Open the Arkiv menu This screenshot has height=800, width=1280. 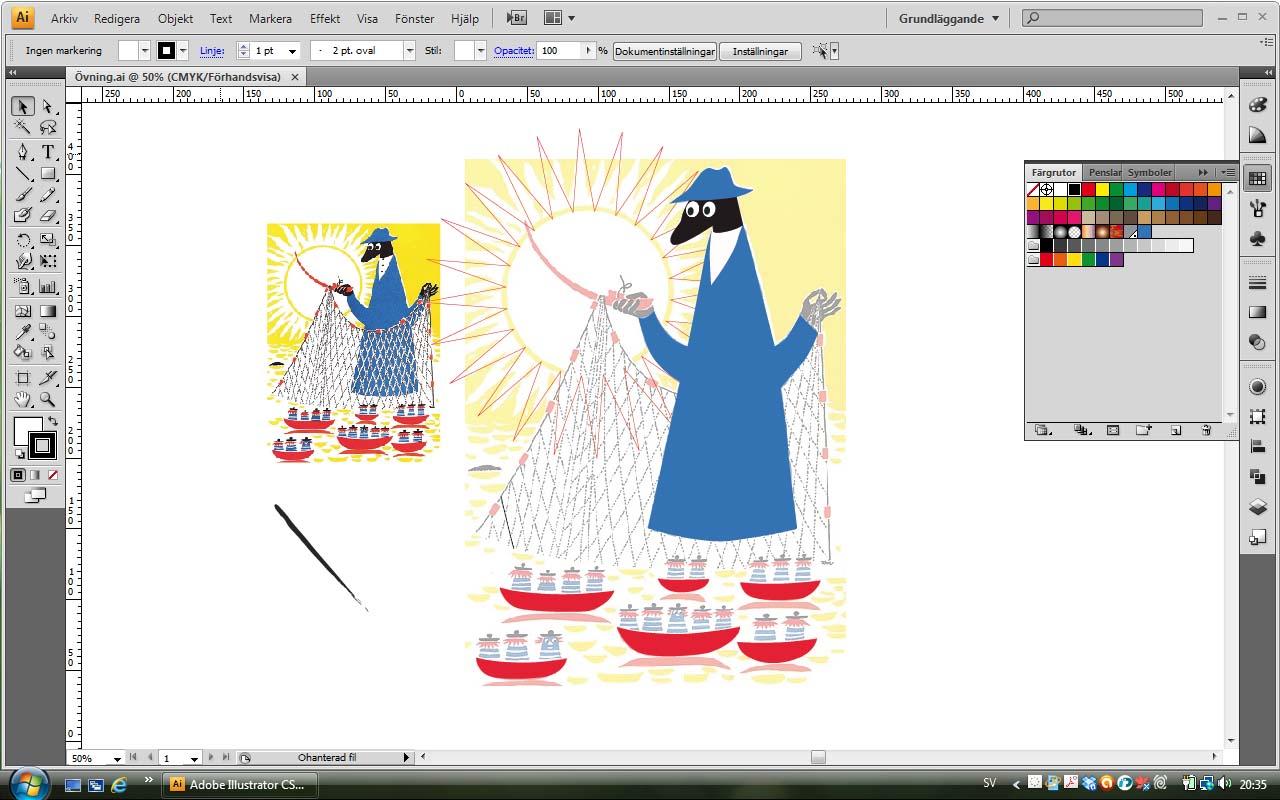point(64,19)
